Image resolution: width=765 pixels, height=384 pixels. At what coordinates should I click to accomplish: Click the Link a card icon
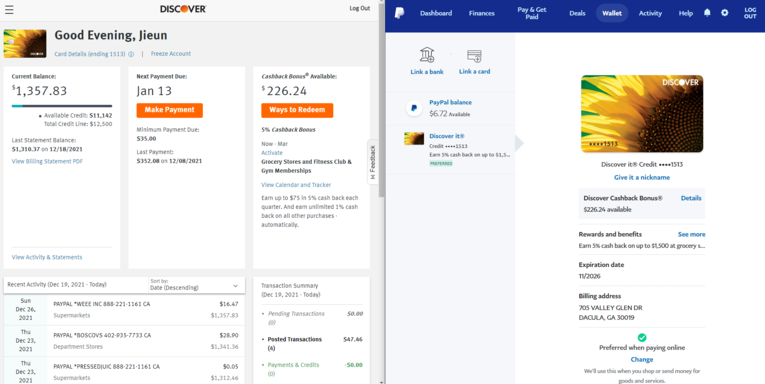point(474,56)
